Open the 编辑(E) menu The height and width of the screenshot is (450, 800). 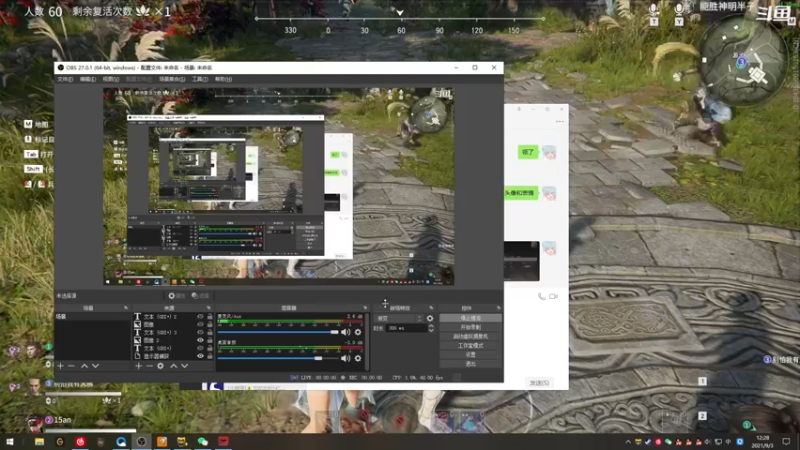click(88, 79)
